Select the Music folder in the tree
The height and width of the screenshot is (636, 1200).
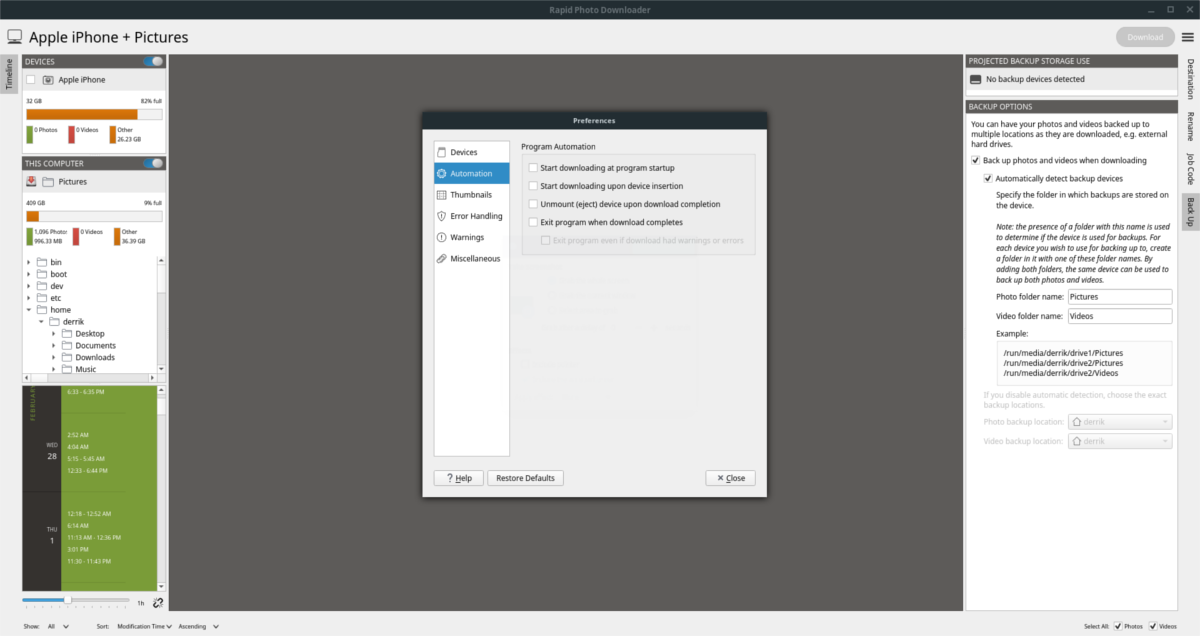pos(86,369)
